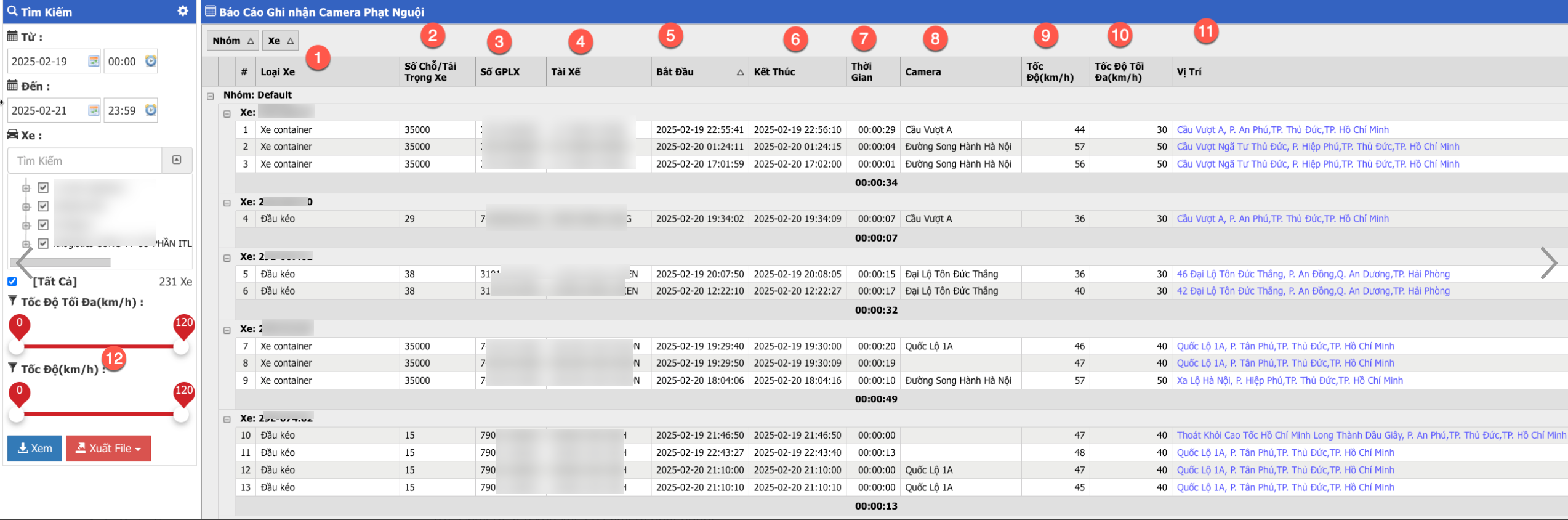1568x520 pixels.
Task: Focus the Tìm Kiếm vehicle search field
Action: [85, 161]
